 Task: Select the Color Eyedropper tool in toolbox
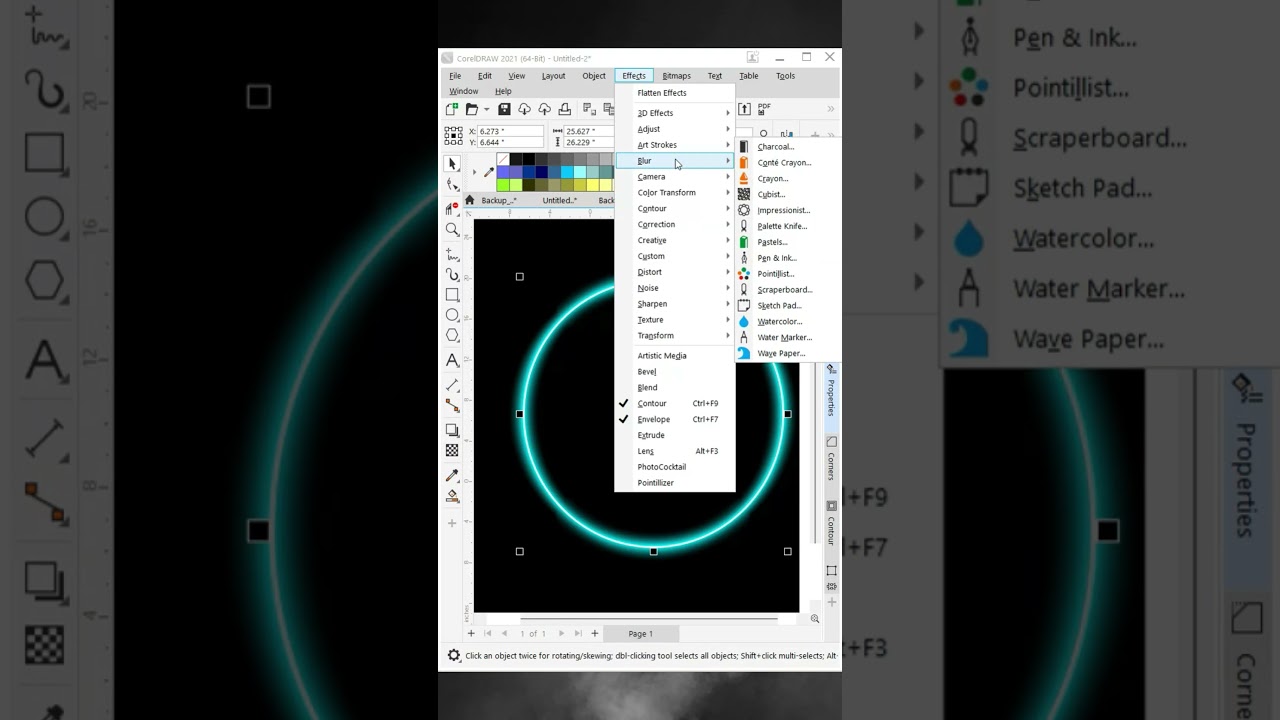tap(452, 476)
